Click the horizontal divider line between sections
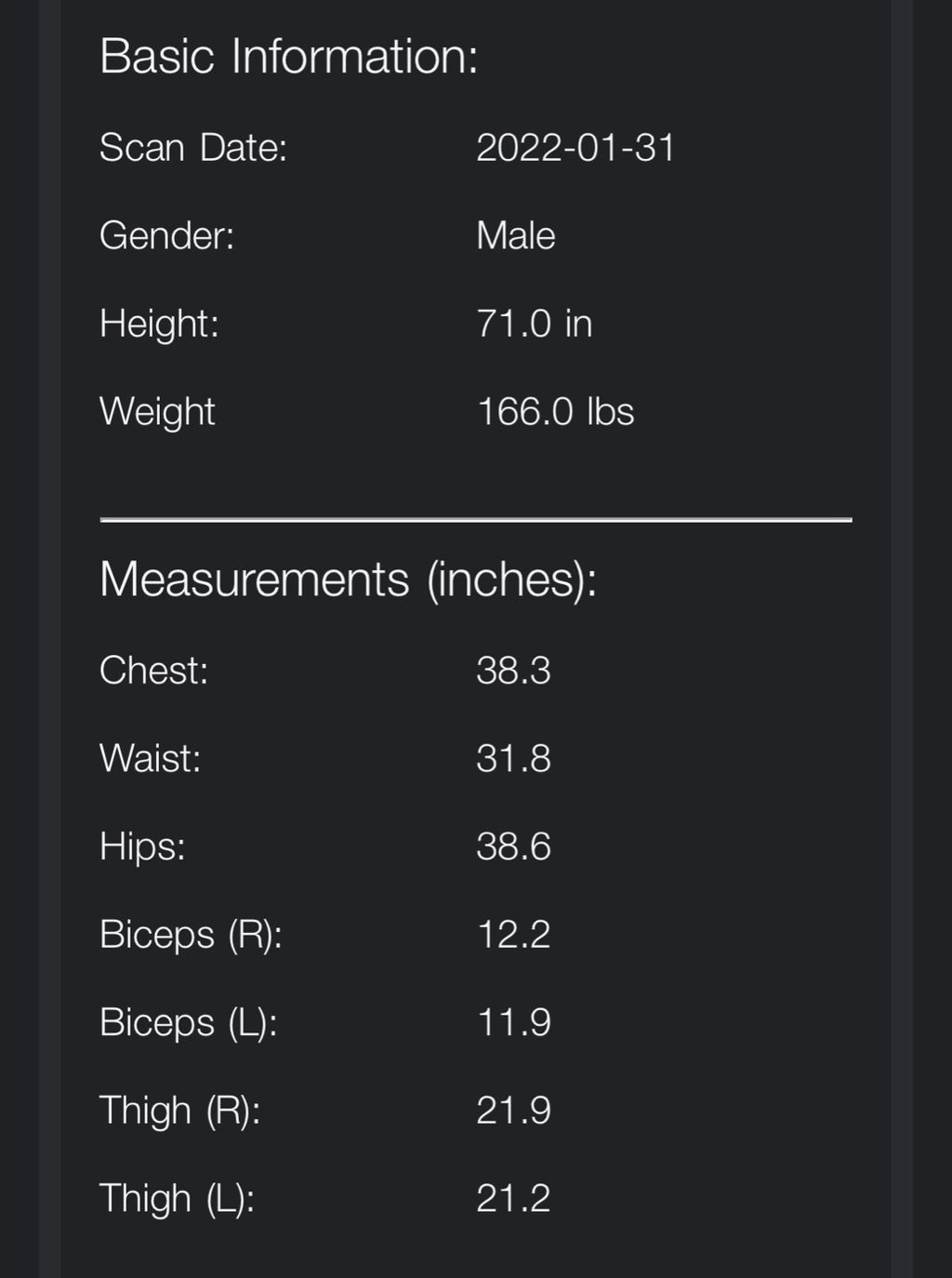Screen dimensions: 952x1278 coord(476,520)
